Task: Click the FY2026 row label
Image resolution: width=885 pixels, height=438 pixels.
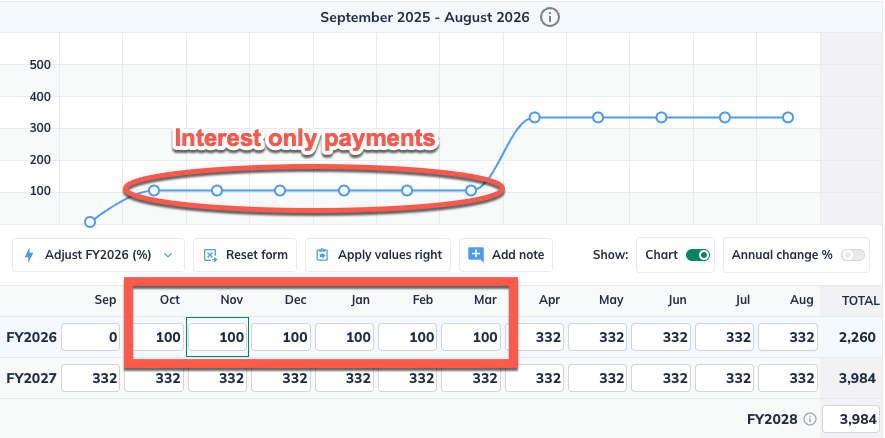Action: (32, 338)
